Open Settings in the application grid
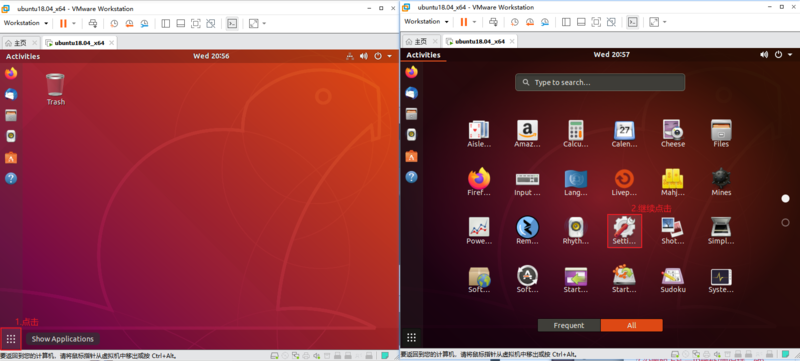This screenshot has height=361, width=800. [x=624, y=230]
